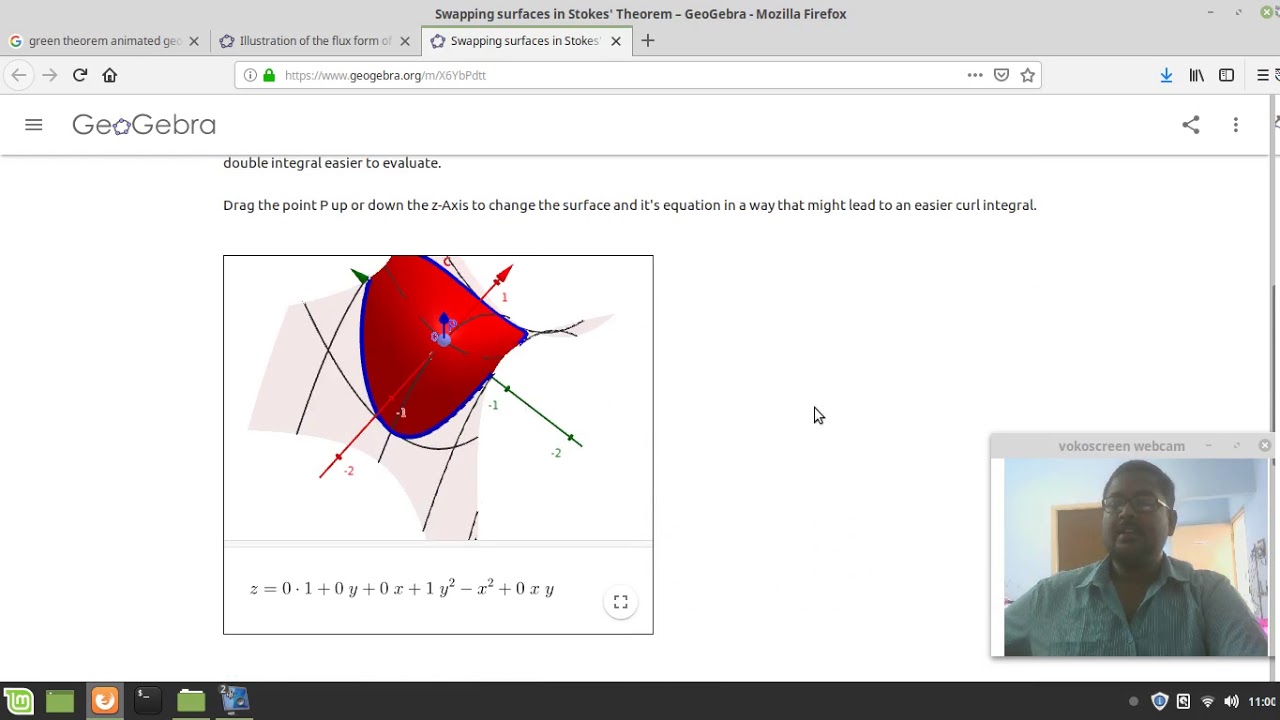Viewport: 1280px width, 720px height.
Task: Open the Firefox application menu
Action: (1263, 75)
